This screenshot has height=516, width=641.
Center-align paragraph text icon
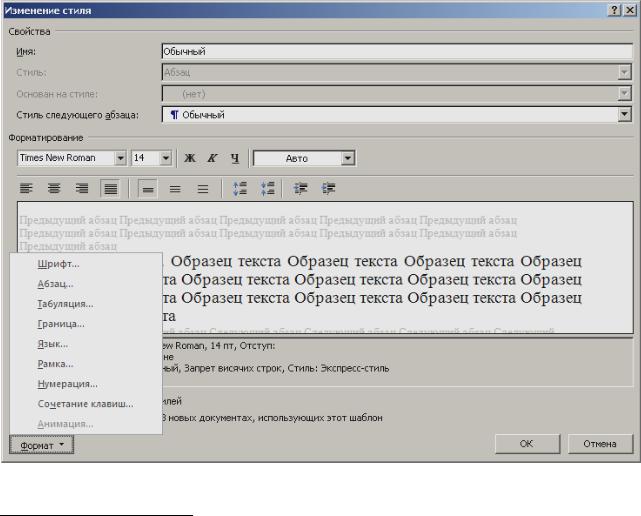54,189
